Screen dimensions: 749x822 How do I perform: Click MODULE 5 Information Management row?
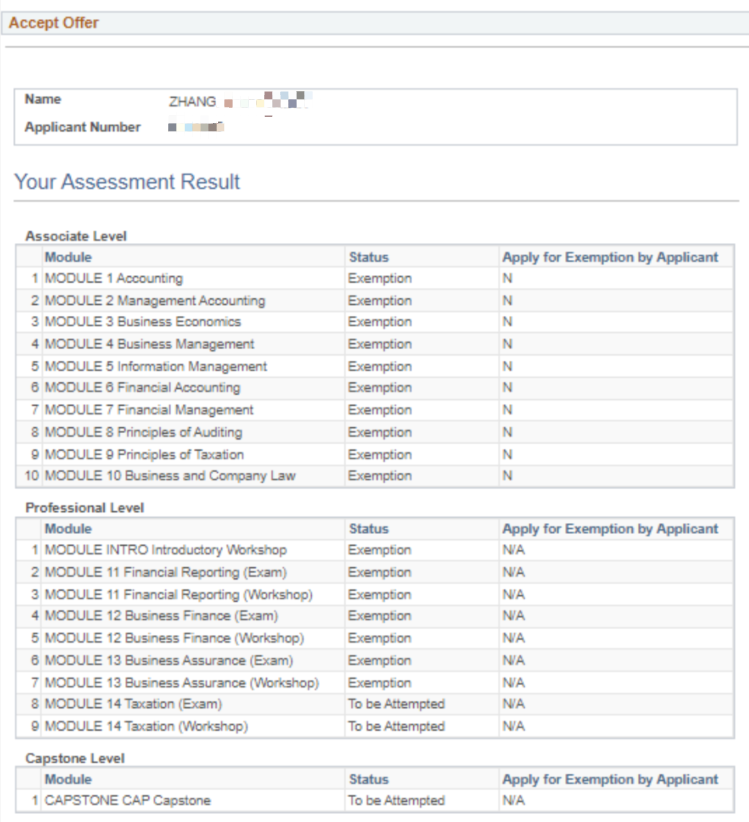[375, 366]
